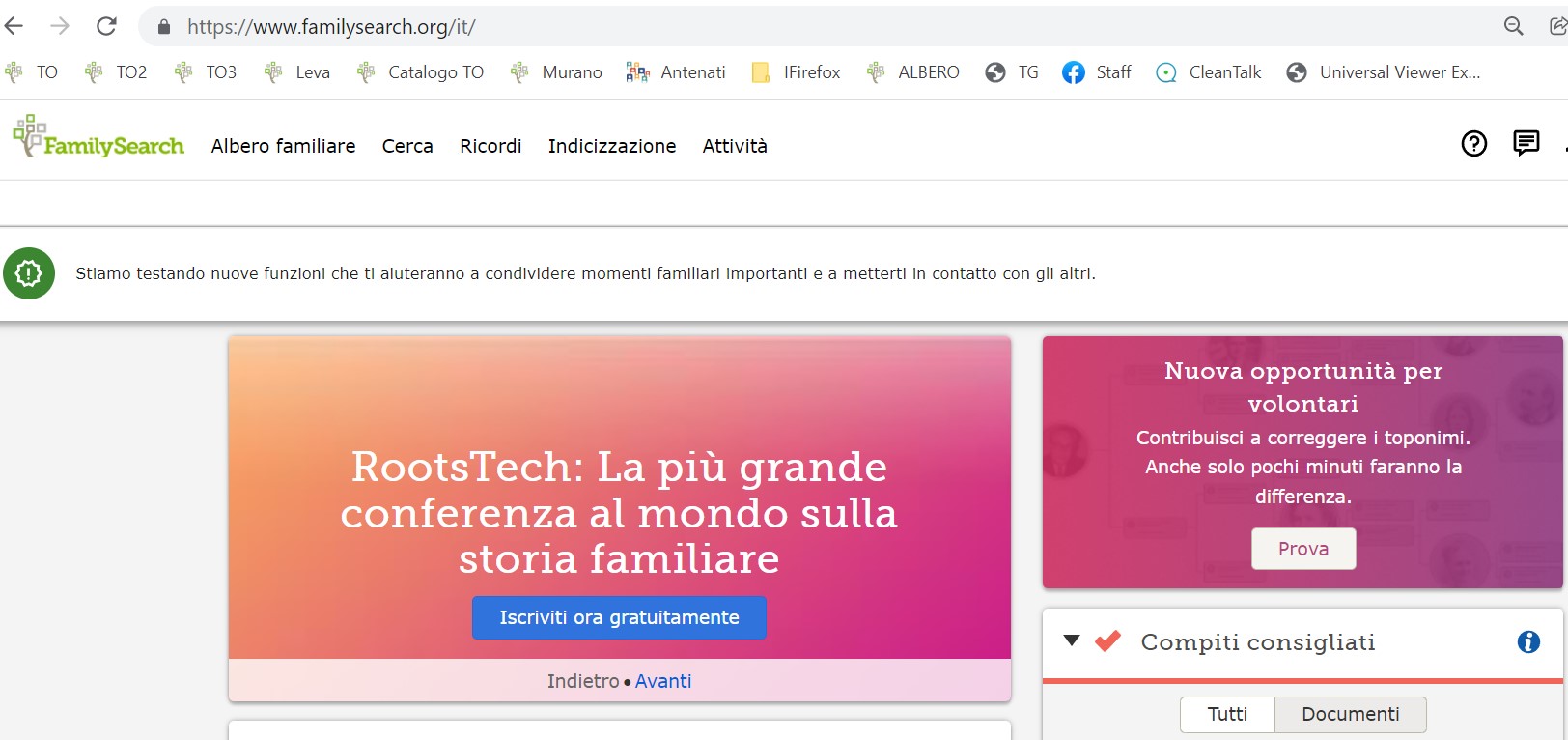
Task: Collapse the Compiti consigliati panel triangle
Action: [1071, 640]
